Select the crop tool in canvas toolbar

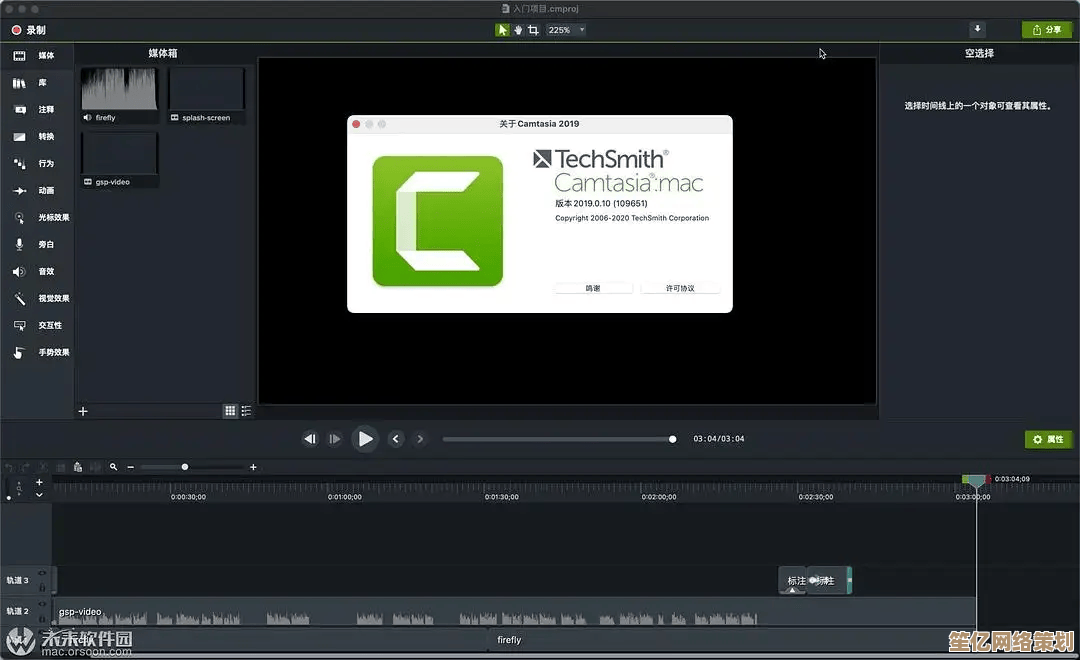tap(533, 30)
